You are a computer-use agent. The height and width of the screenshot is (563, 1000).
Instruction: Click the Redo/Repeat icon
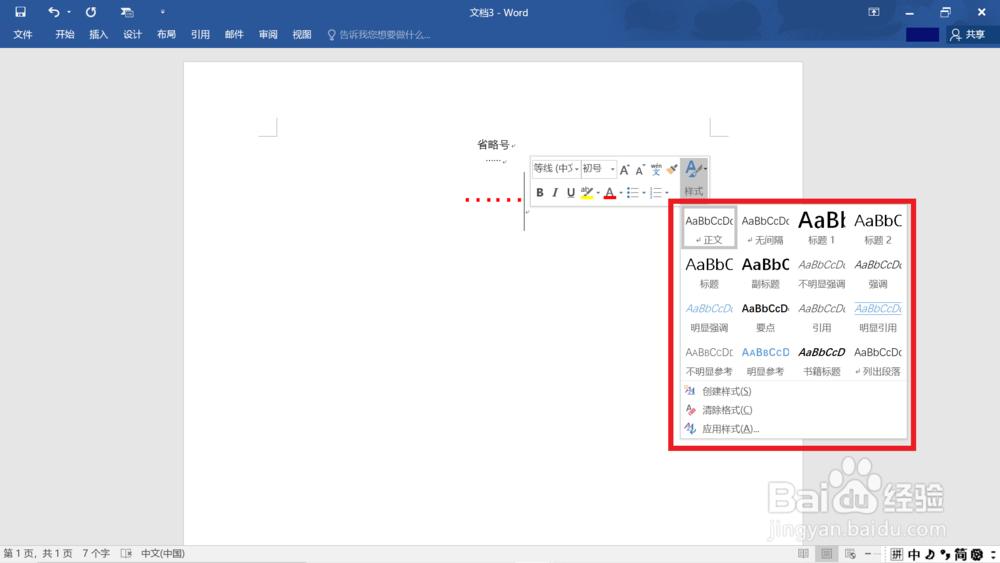click(x=91, y=12)
